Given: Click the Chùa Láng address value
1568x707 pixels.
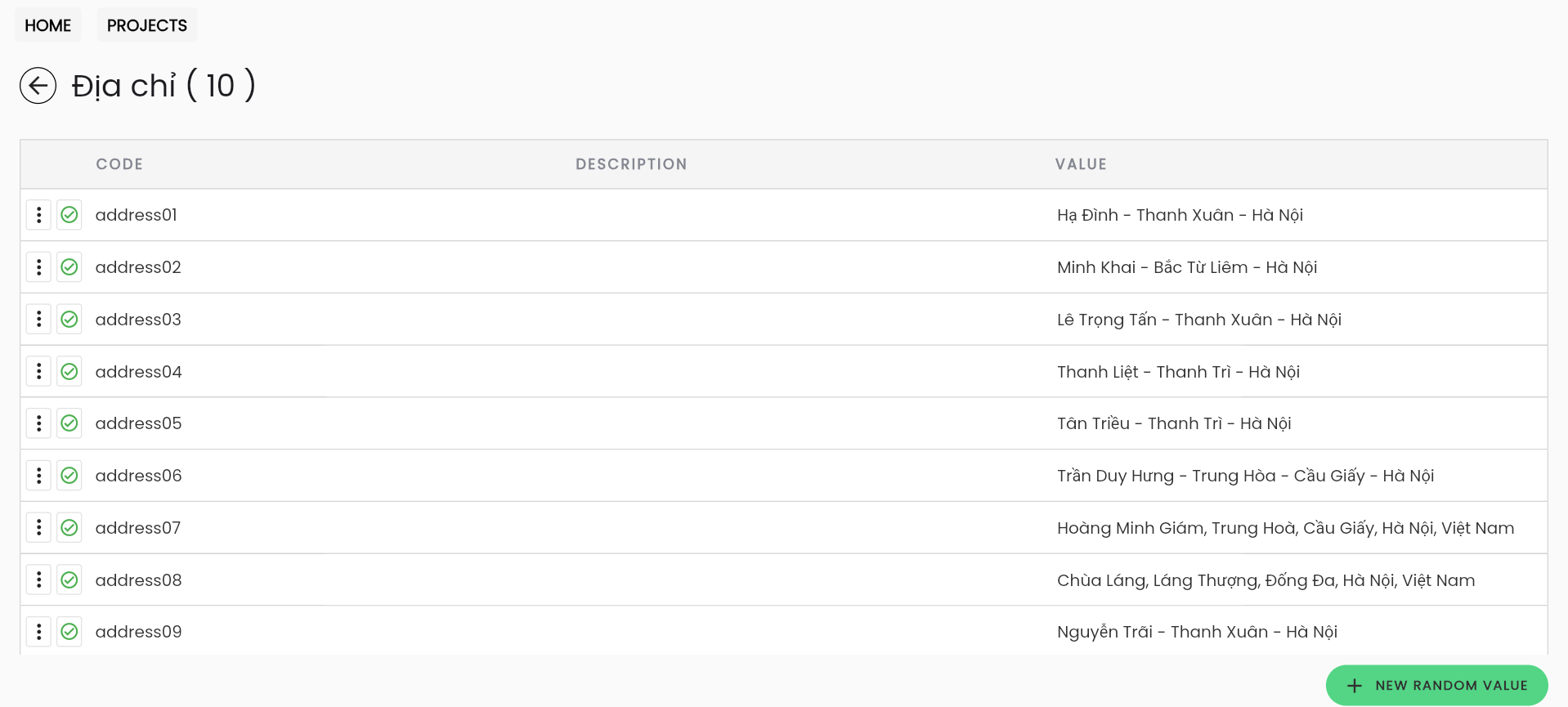Looking at the screenshot, I should [x=1266, y=580].
